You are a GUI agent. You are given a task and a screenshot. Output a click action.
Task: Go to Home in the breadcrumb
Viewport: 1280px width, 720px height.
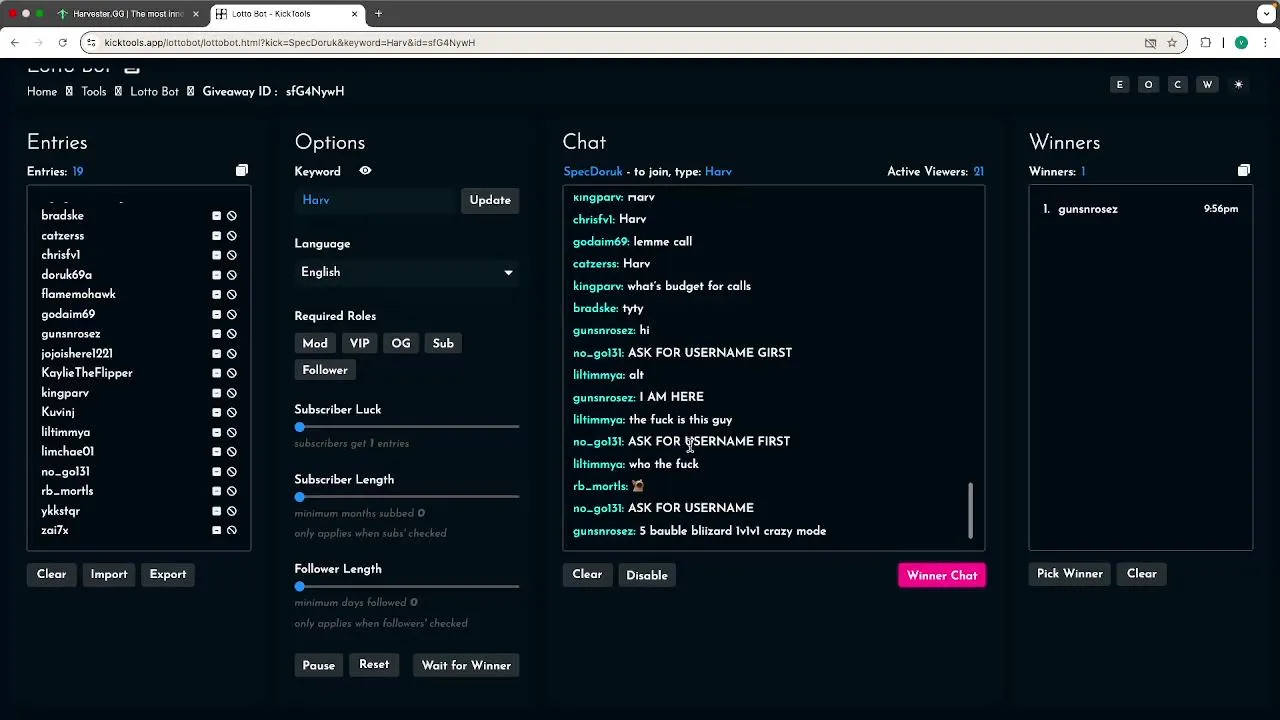click(x=42, y=92)
